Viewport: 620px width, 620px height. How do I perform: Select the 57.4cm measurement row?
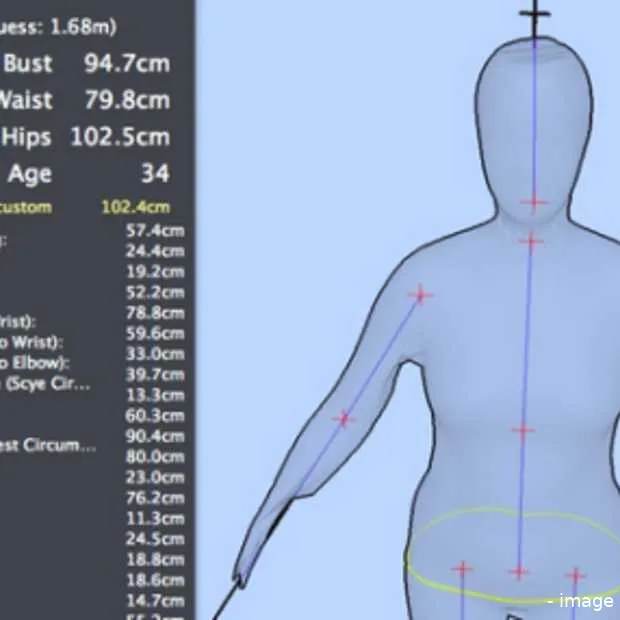155,230
